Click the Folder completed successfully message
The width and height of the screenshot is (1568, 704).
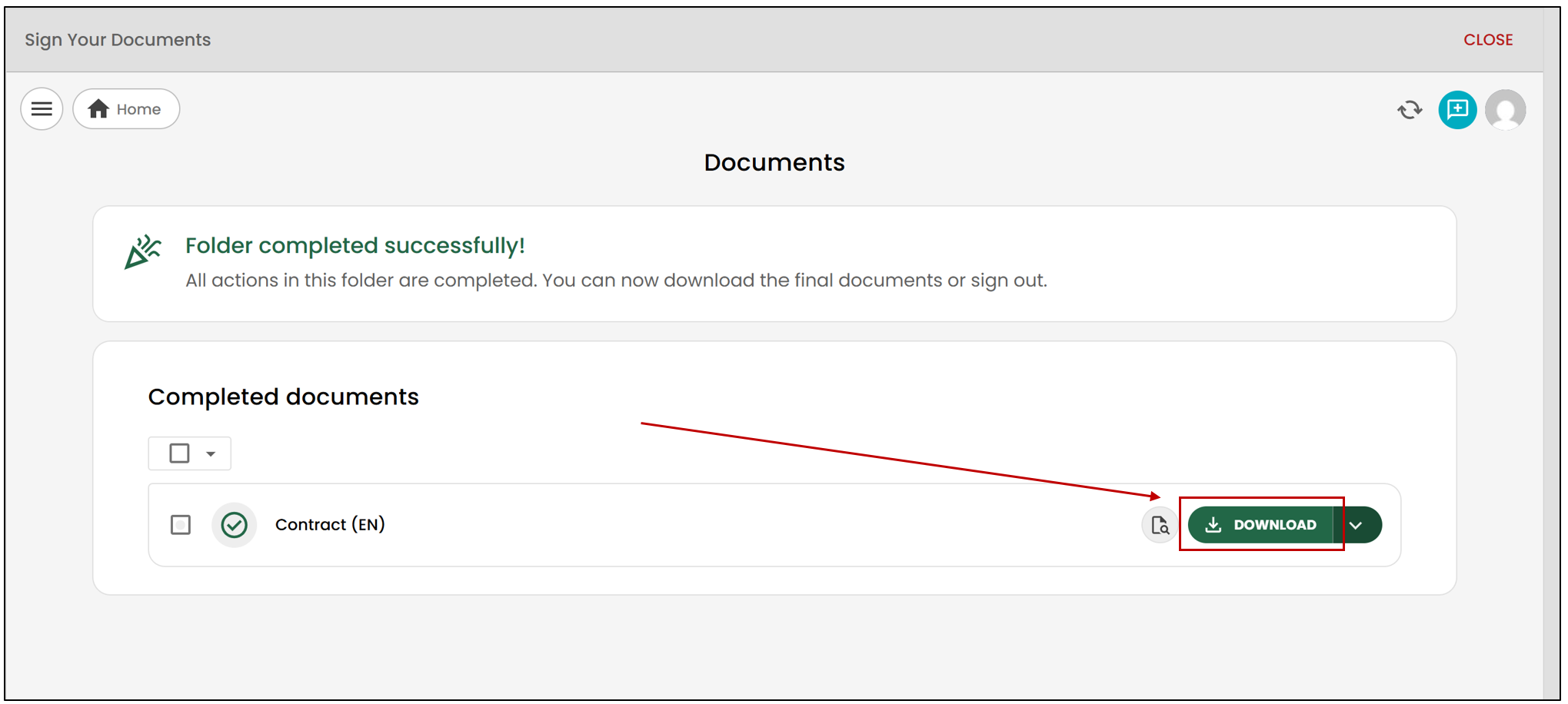tap(355, 246)
